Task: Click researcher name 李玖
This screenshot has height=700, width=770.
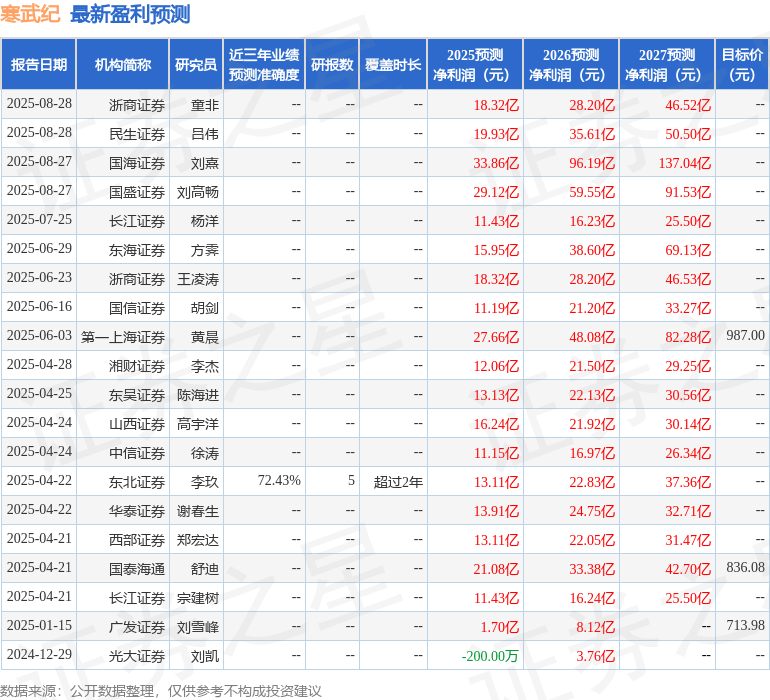Action: click(205, 482)
